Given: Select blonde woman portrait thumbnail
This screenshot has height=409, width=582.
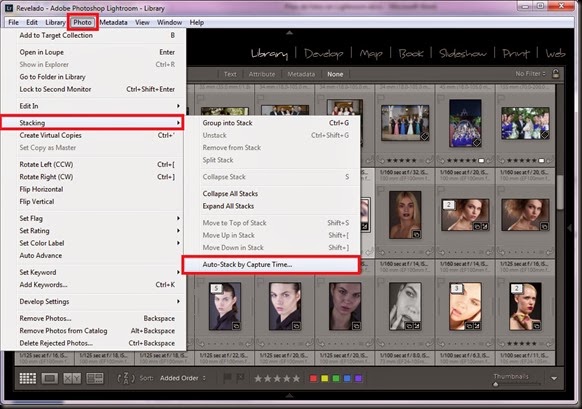Looking at the screenshot, I should 405,215.
